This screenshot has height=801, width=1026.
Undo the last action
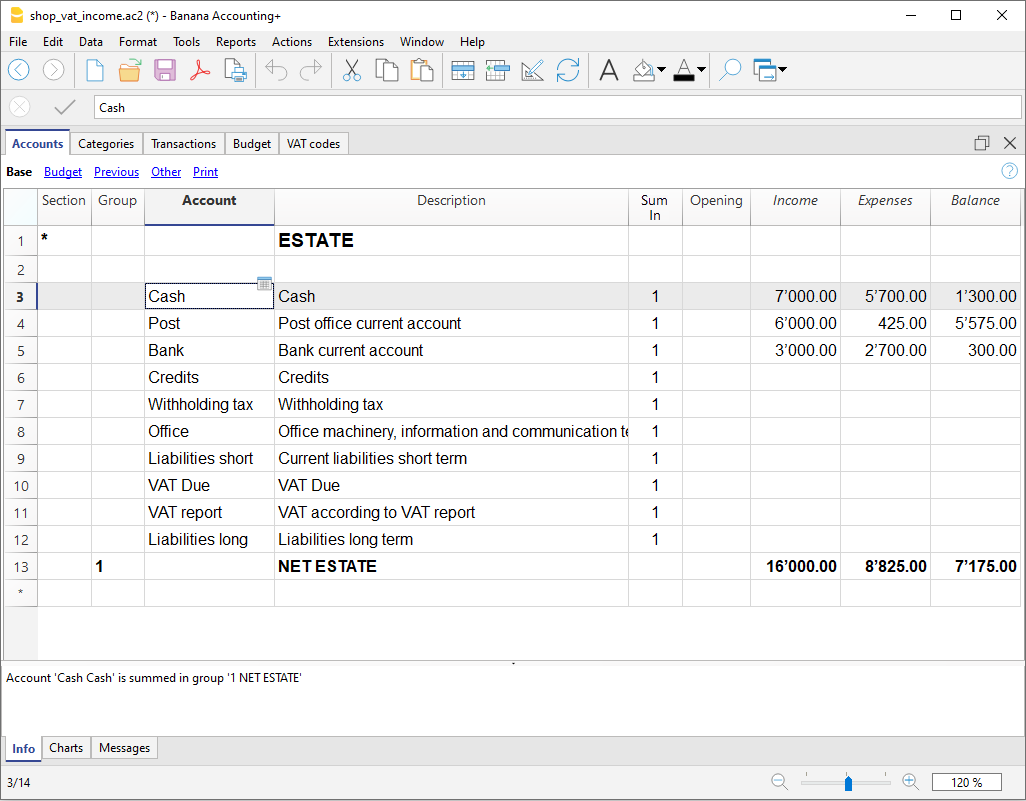[275, 69]
